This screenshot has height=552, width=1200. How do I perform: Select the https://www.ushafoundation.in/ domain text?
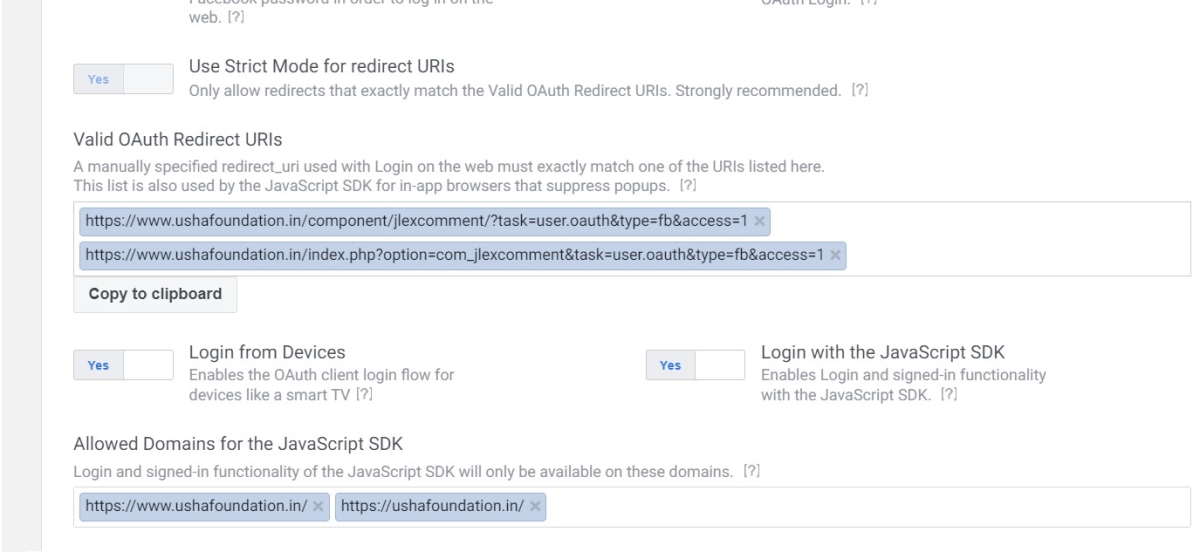tap(196, 507)
